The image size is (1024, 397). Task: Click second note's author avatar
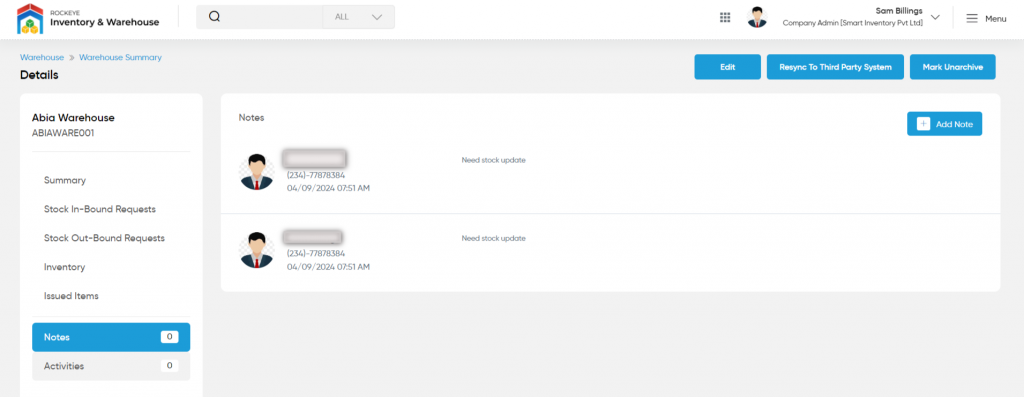click(x=257, y=251)
